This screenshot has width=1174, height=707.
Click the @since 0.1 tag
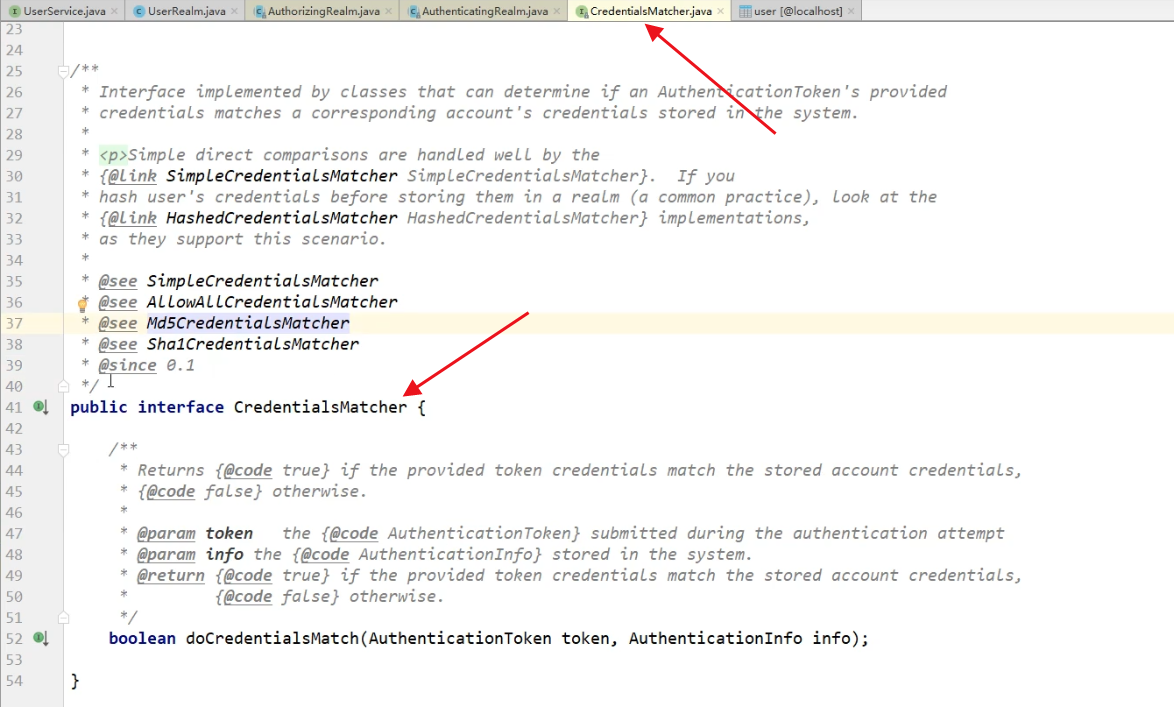click(x=147, y=365)
